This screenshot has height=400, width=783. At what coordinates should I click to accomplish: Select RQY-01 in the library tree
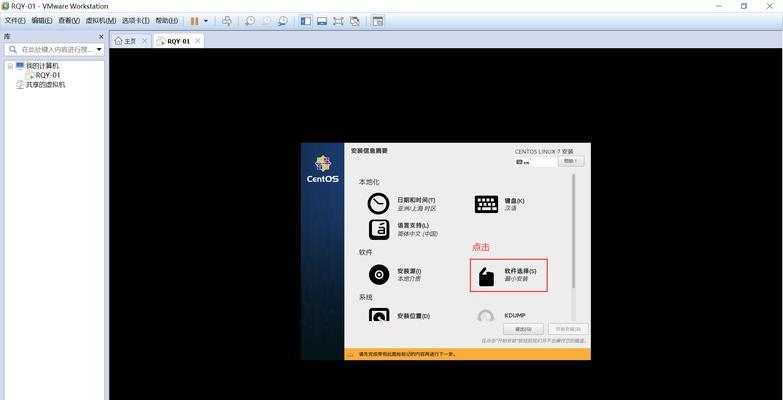point(48,75)
